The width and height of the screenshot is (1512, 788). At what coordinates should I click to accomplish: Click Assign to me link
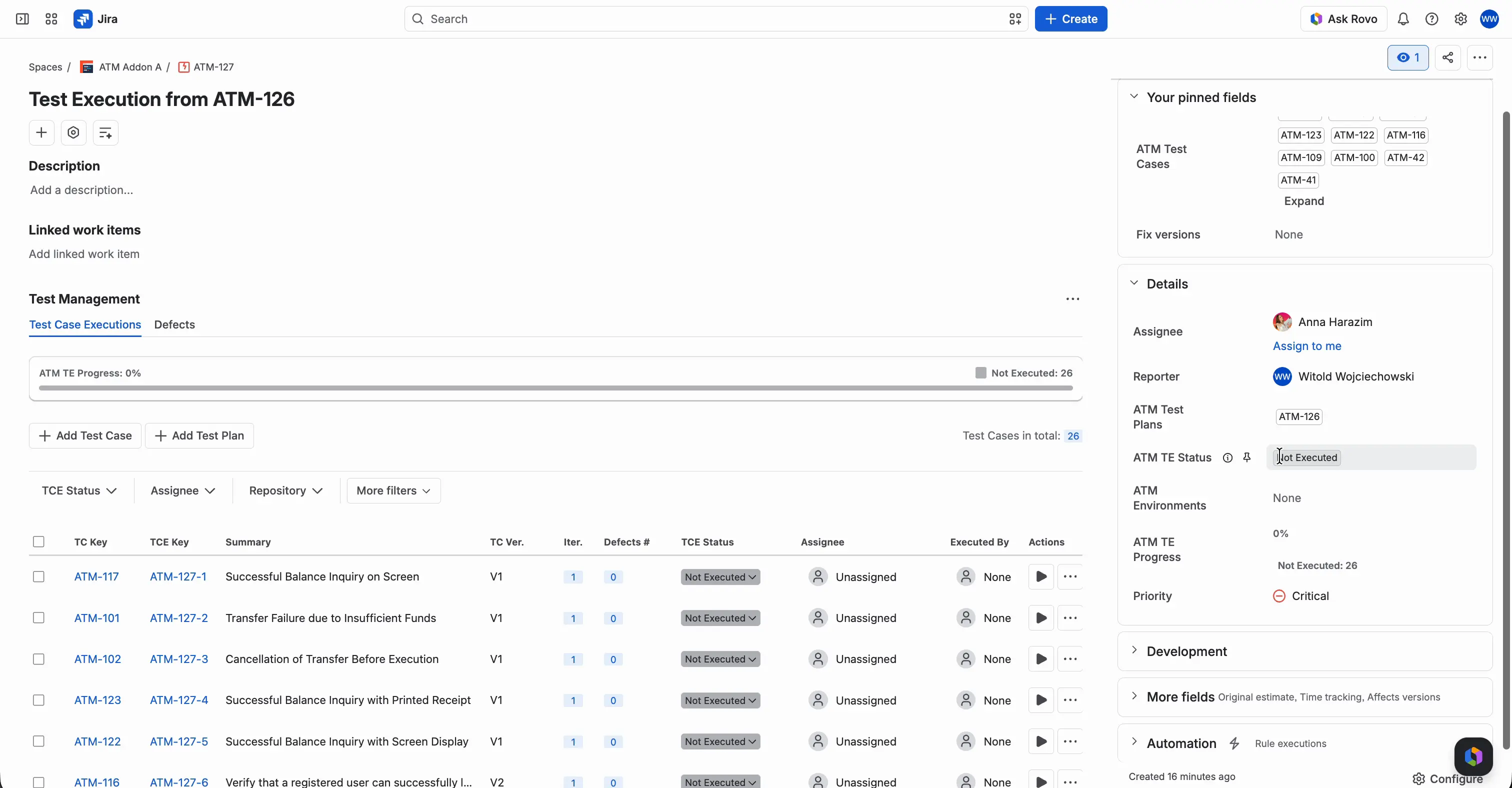coord(1306,346)
